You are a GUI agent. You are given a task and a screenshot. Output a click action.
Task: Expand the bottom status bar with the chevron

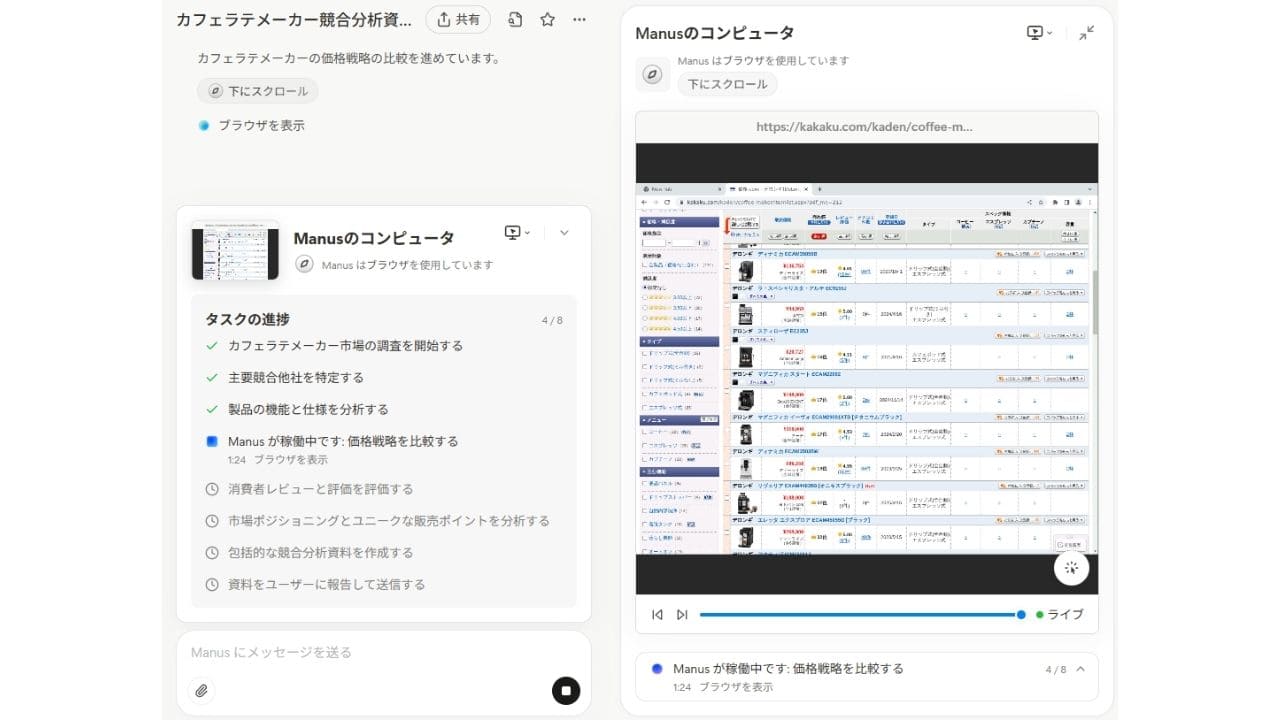pos(1080,669)
